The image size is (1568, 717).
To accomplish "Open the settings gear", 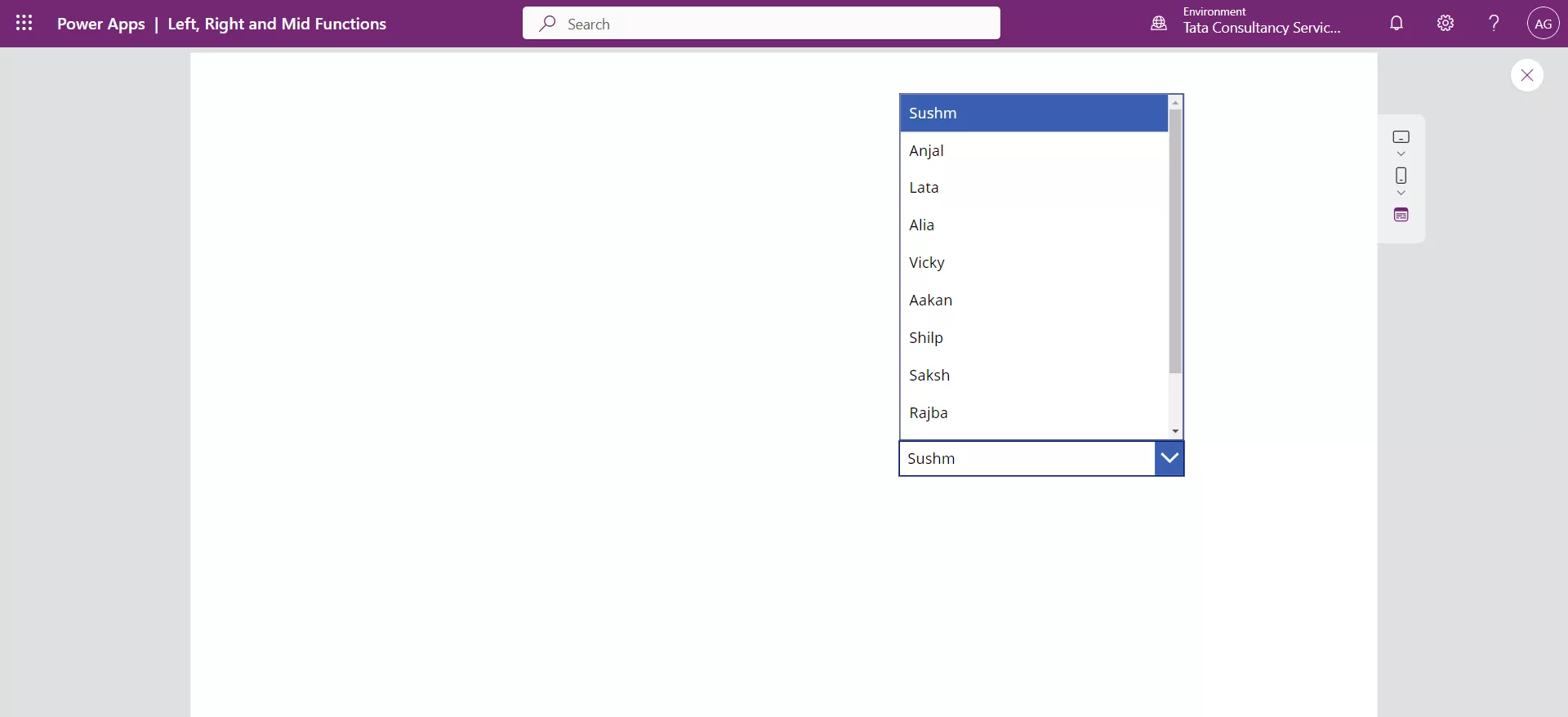I will coord(1445,23).
